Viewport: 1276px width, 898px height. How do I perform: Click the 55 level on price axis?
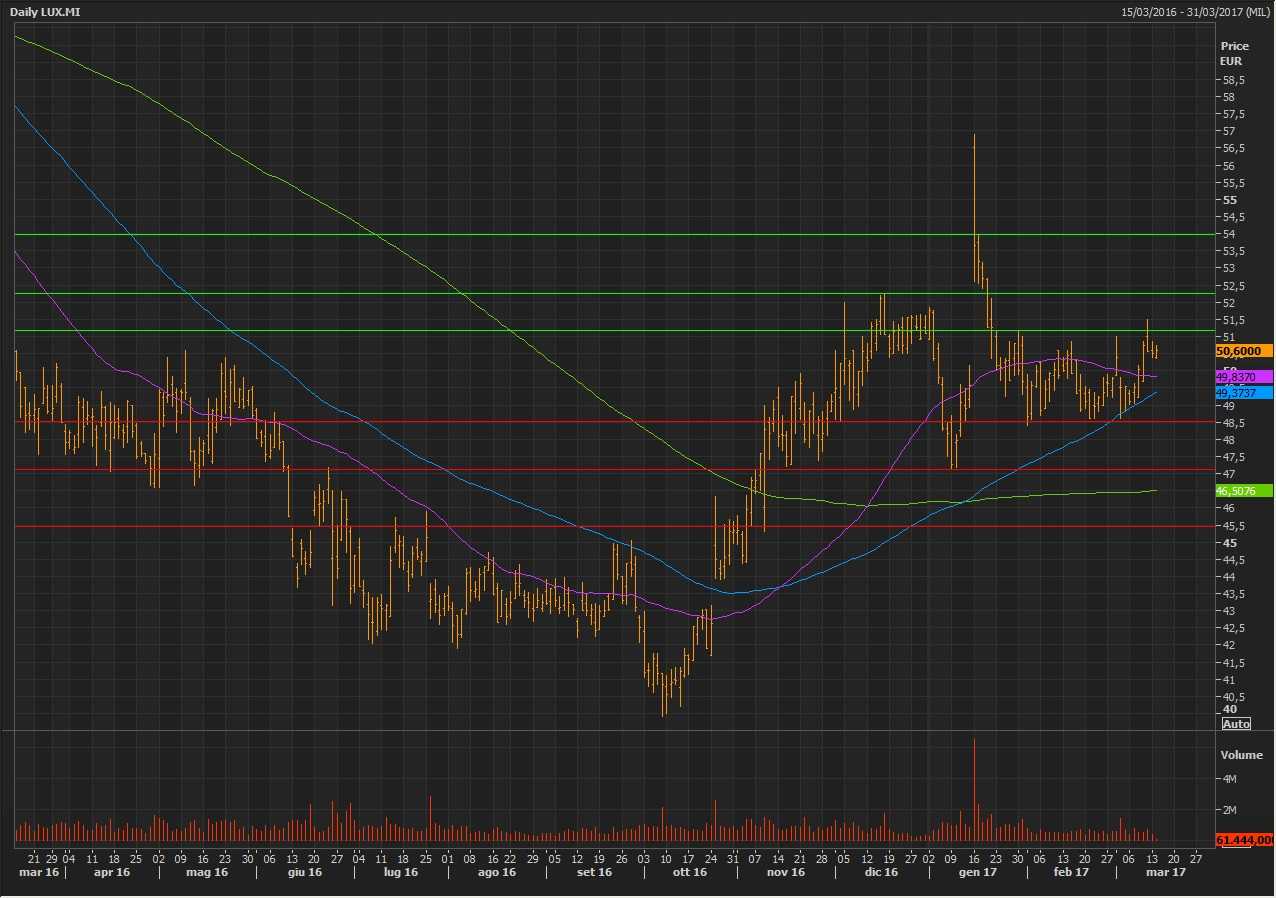pyautogui.click(x=1229, y=200)
